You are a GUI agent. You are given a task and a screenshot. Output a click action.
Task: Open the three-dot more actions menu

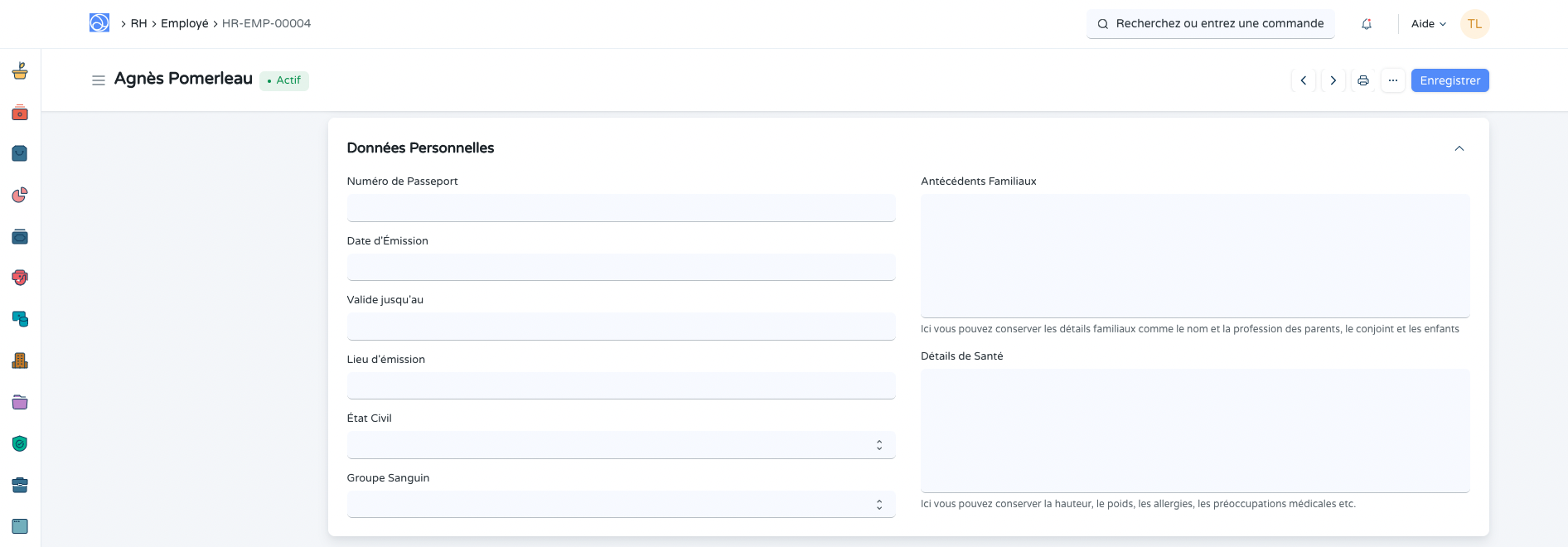click(x=1392, y=80)
